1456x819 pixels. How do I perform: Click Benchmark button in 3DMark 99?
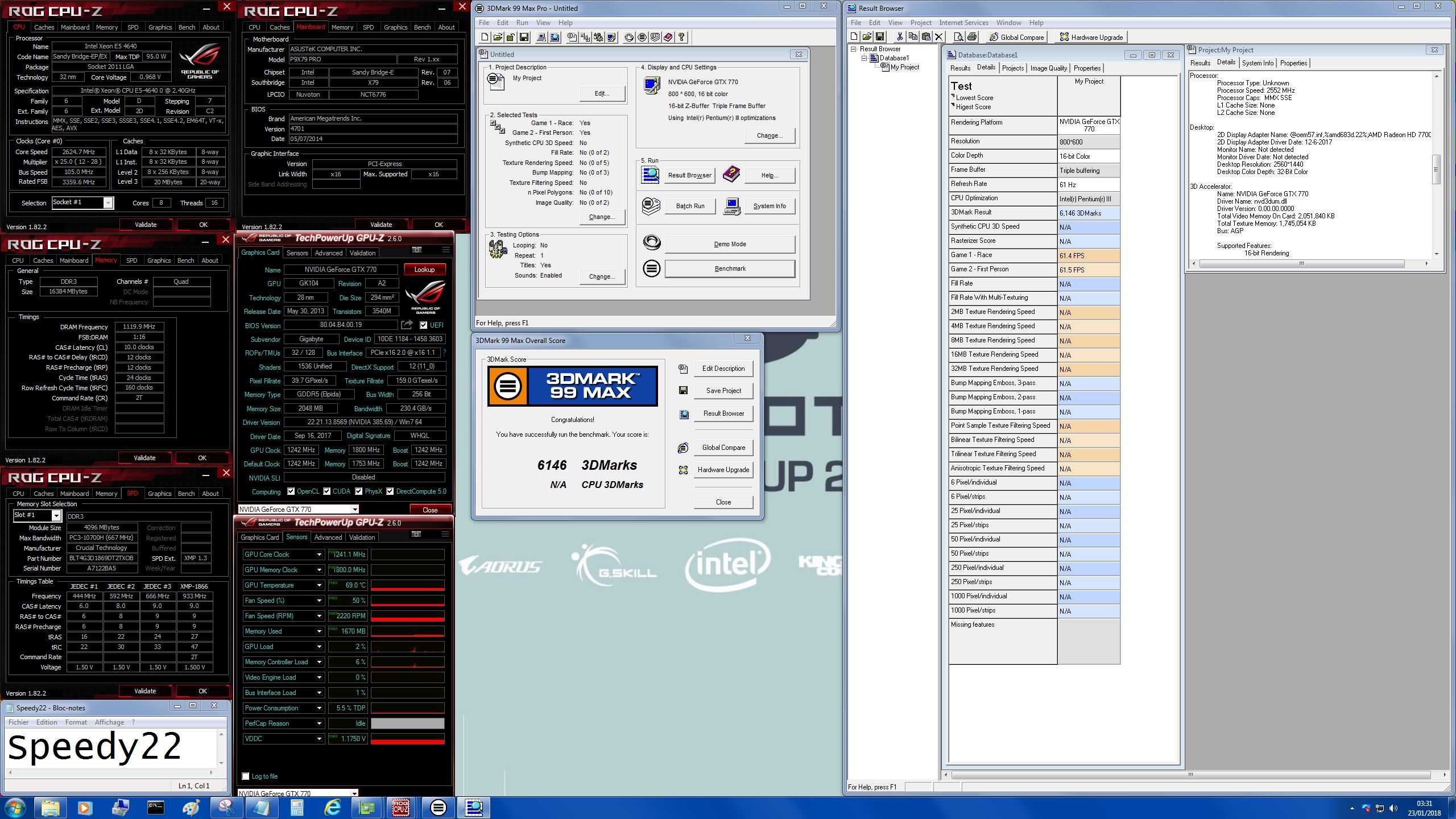[730, 268]
